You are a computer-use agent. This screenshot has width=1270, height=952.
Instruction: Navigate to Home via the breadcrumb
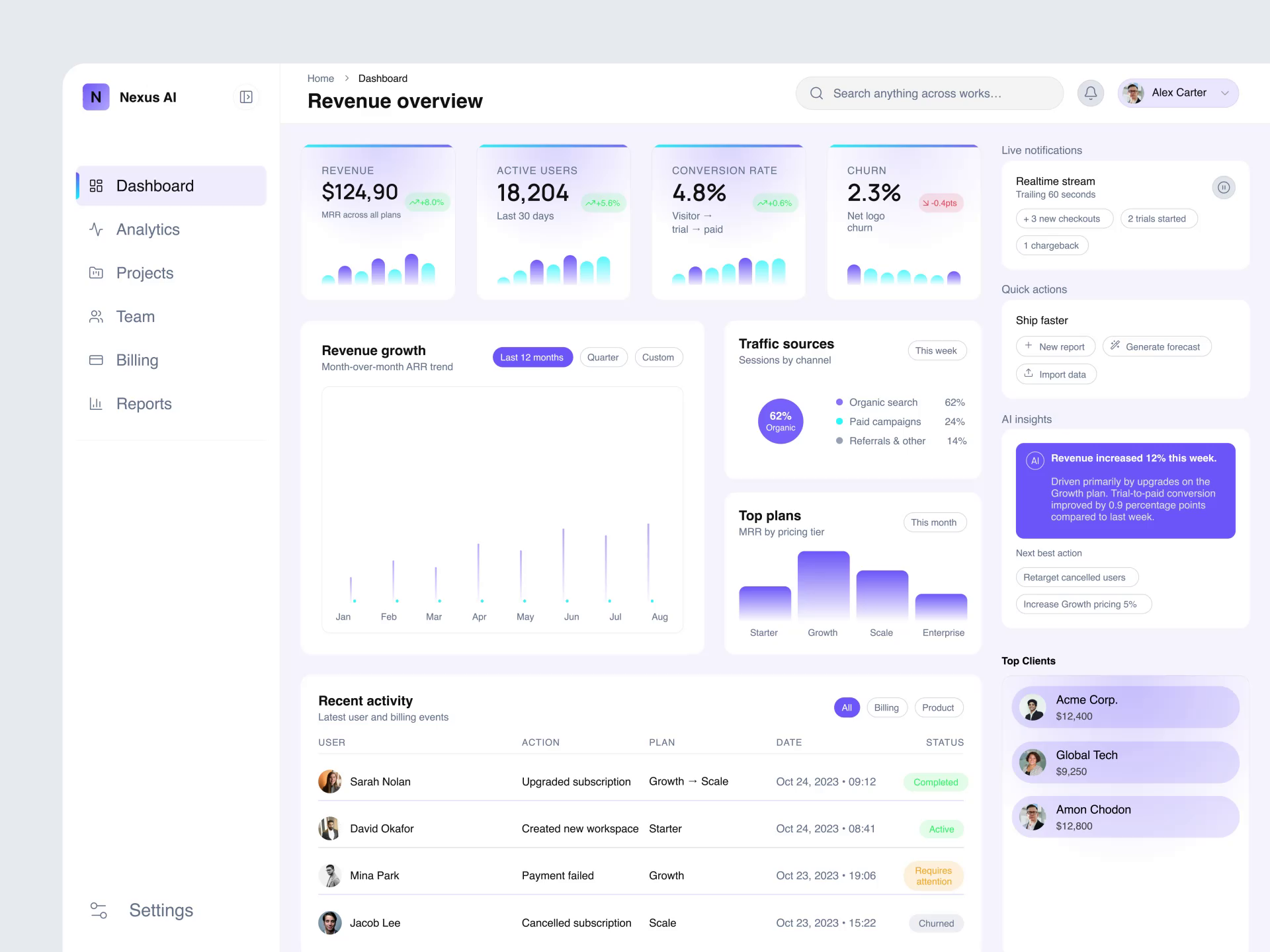pos(321,78)
